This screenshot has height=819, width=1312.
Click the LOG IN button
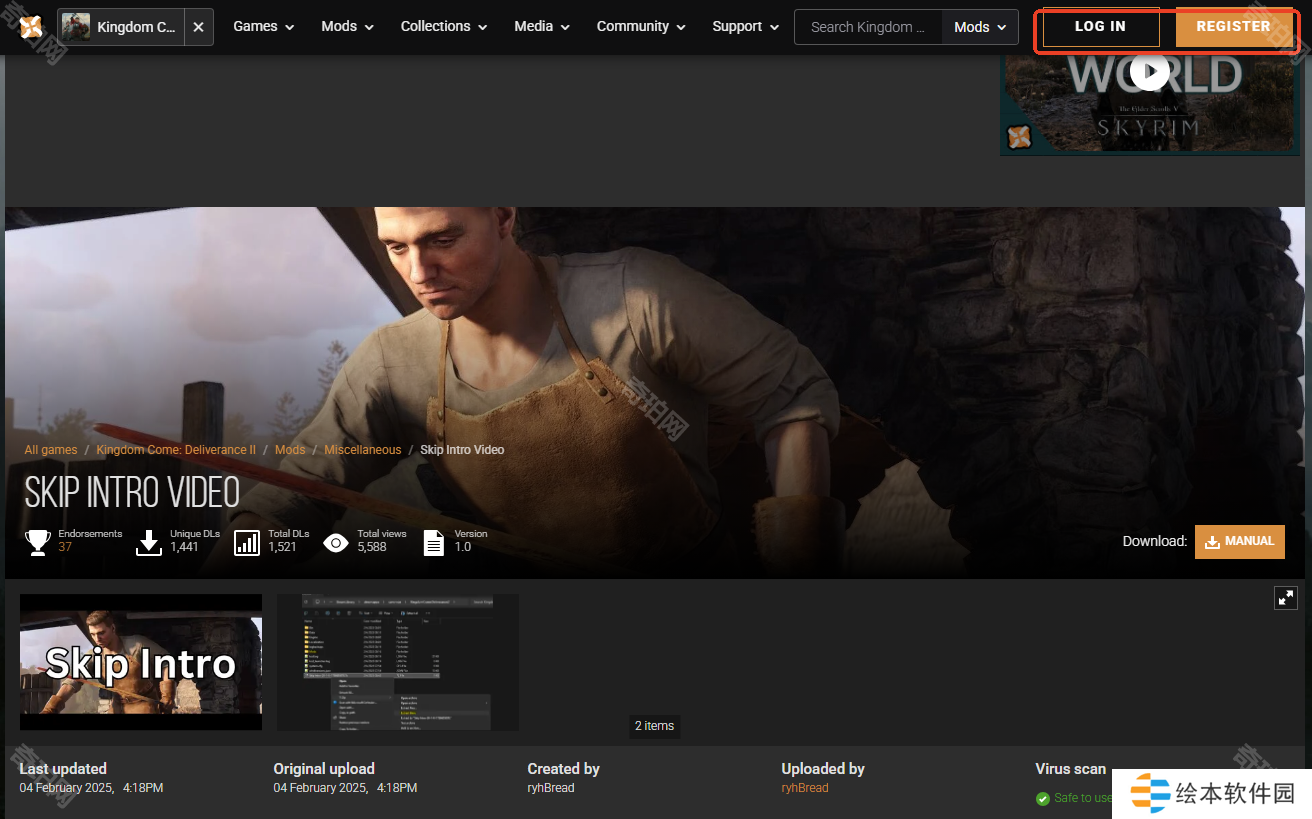tap(1100, 27)
